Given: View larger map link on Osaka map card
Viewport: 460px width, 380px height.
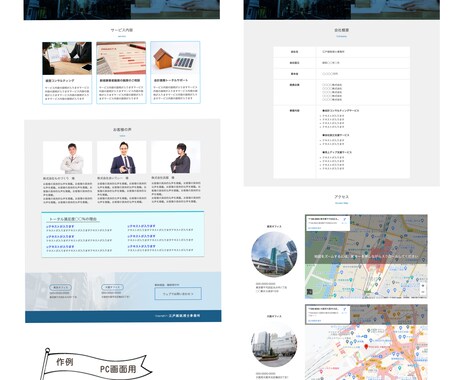Looking at the screenshot, I should click(x=314, y=321).
